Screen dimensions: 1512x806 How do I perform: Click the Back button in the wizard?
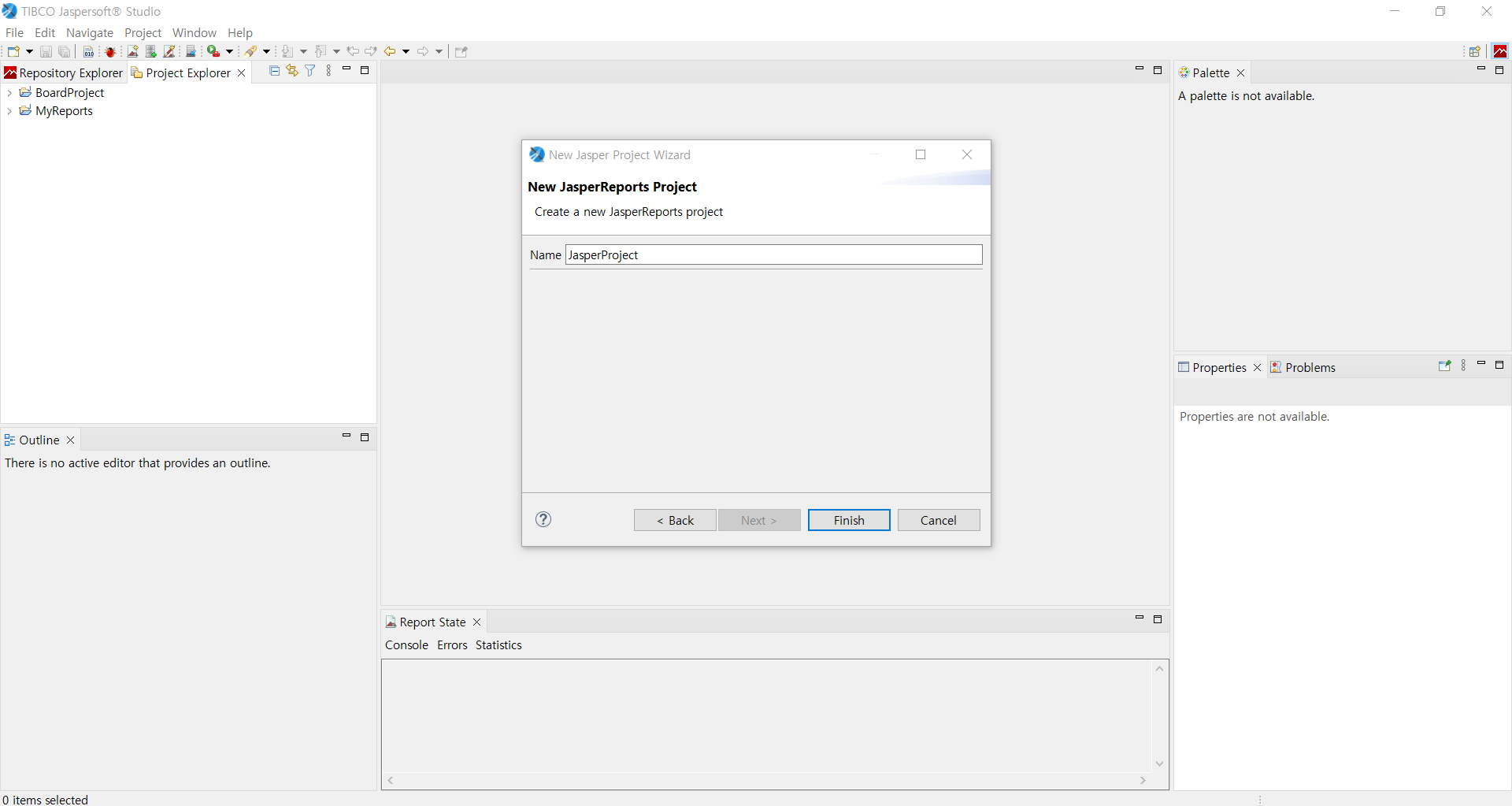pyautogui.click(x=675, y=520)
